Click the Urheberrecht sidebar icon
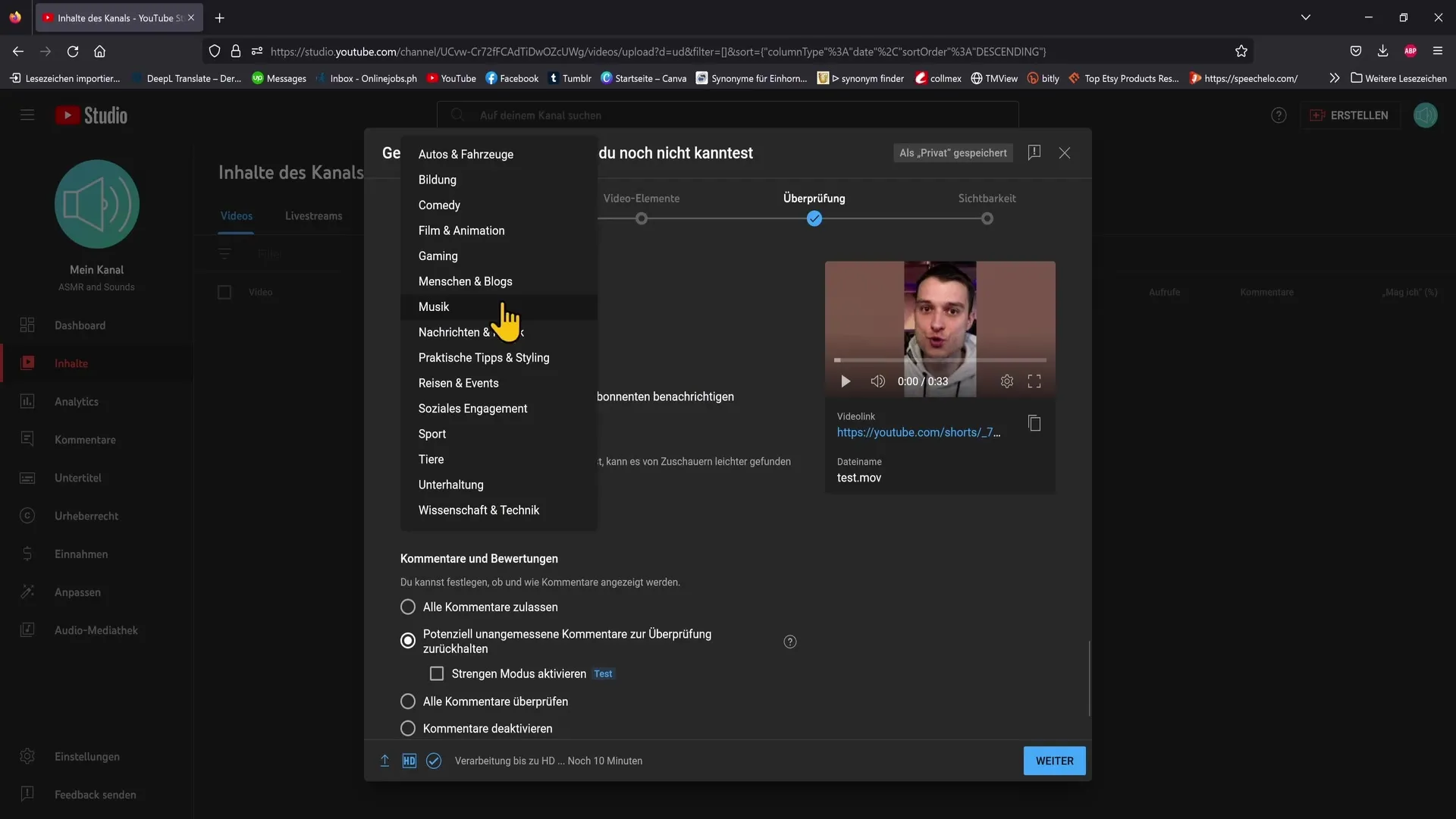Screen dimensions: 1456x819 pos(27,516)
